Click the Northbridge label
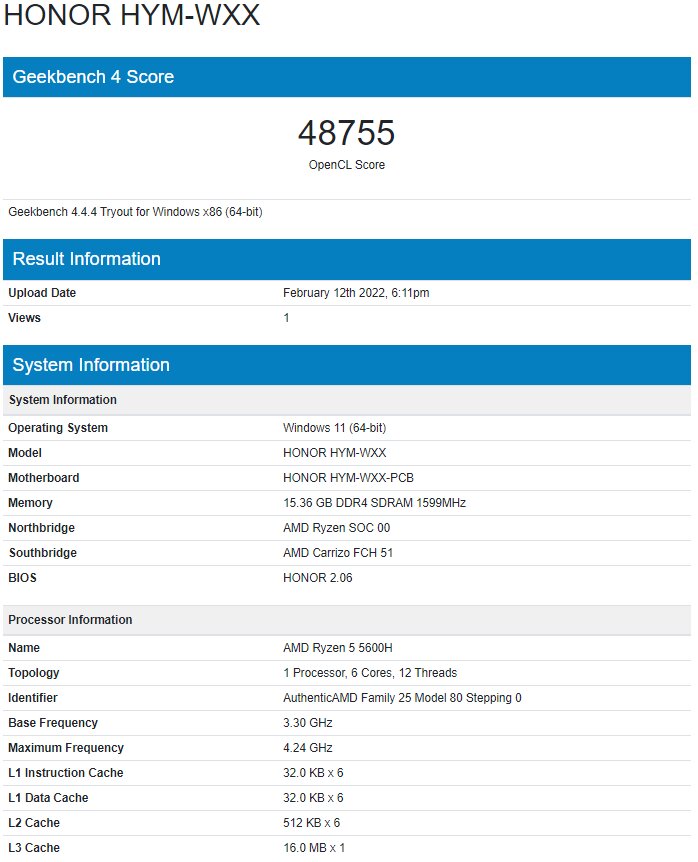This screenshot has width=698, height=862. tap(41, 528)
